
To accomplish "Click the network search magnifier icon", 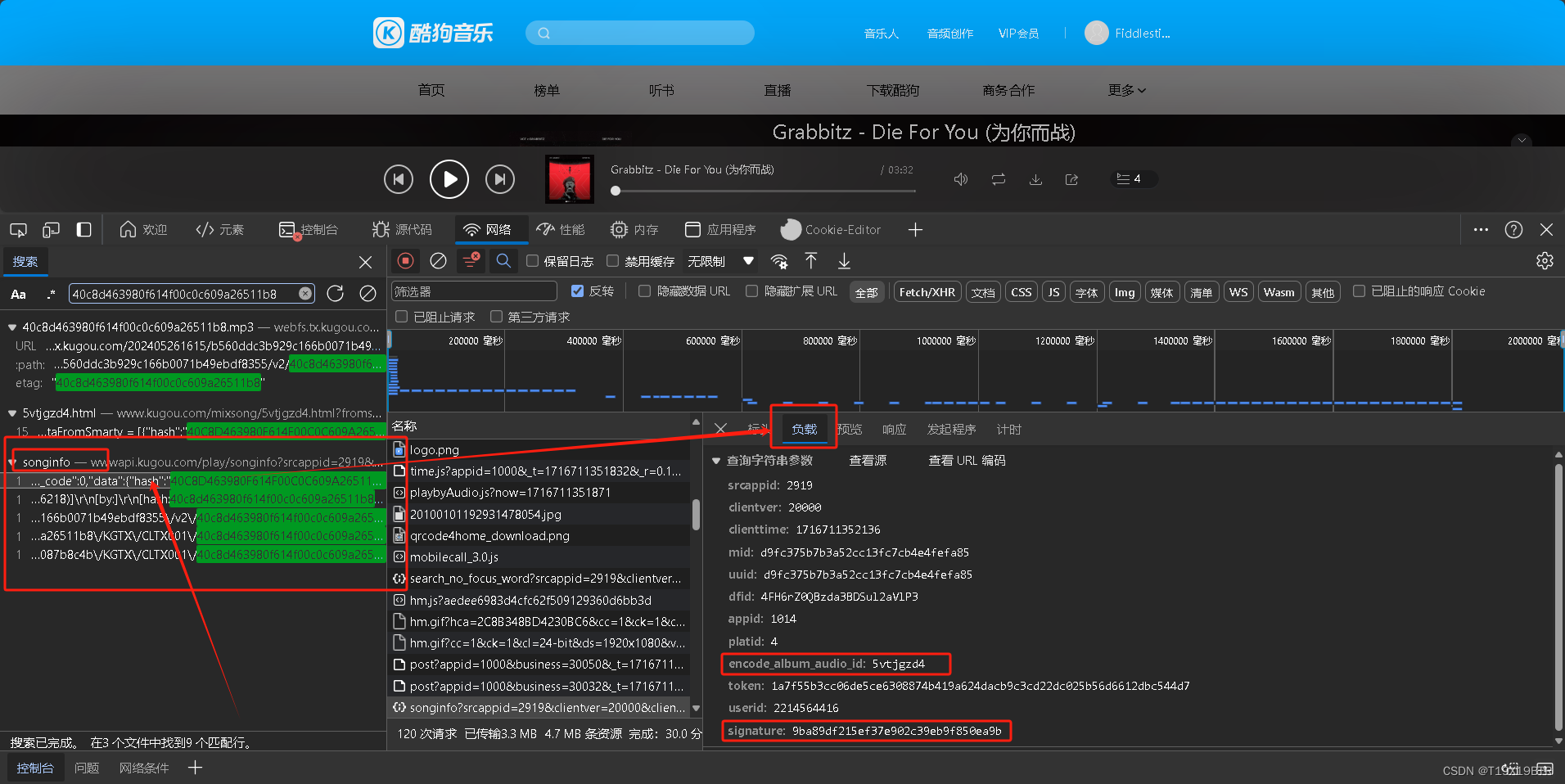I will tap(503, 261).
